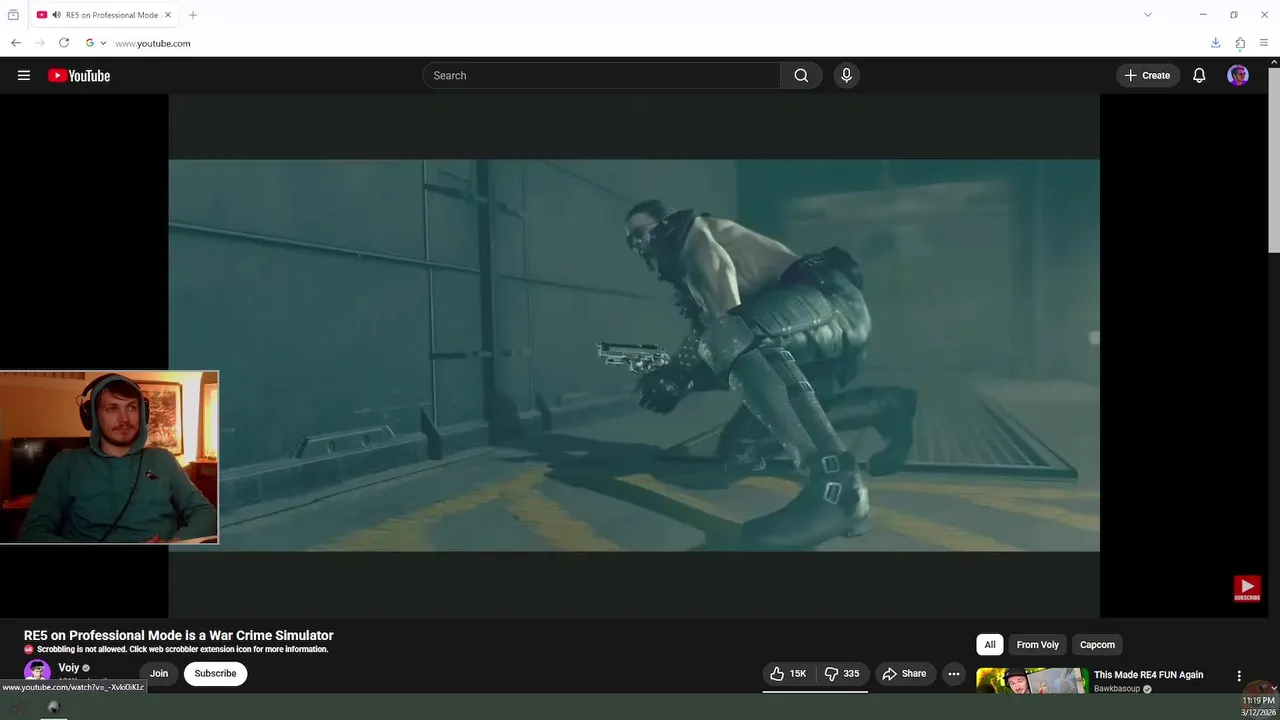Screen dimensions: 1280x720
Task: Select the From Voiy filter chip
Action: point(1037,645)
